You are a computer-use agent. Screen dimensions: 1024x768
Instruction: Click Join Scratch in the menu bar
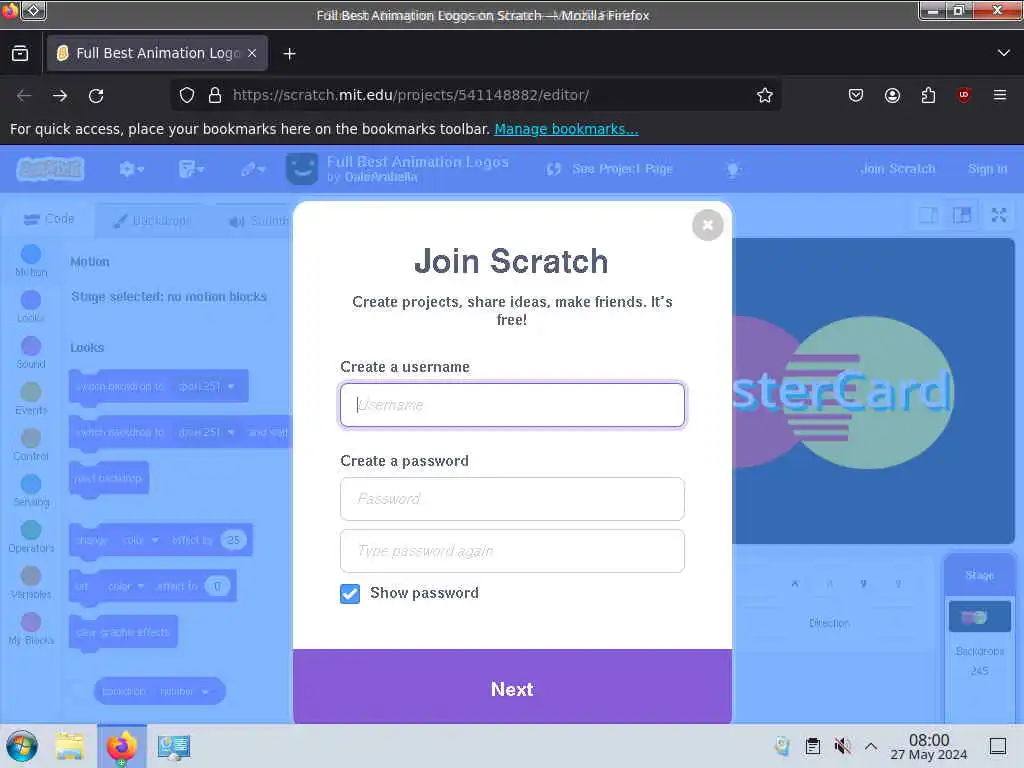pos(898,169)
